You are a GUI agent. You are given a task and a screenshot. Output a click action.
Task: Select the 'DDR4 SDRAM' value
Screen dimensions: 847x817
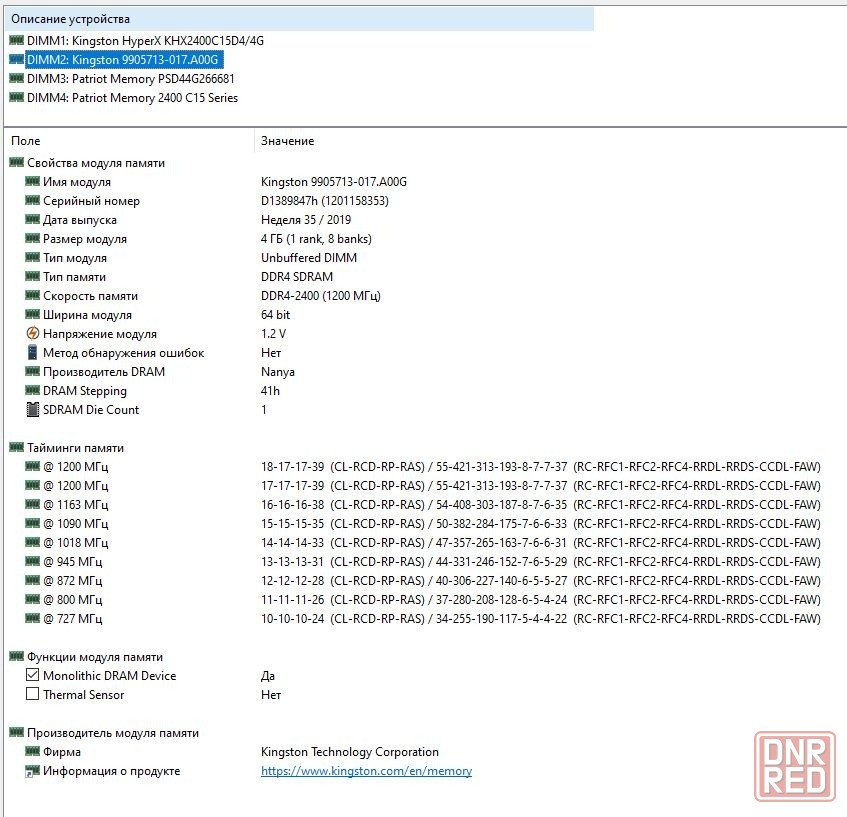(x=297, y=277)
